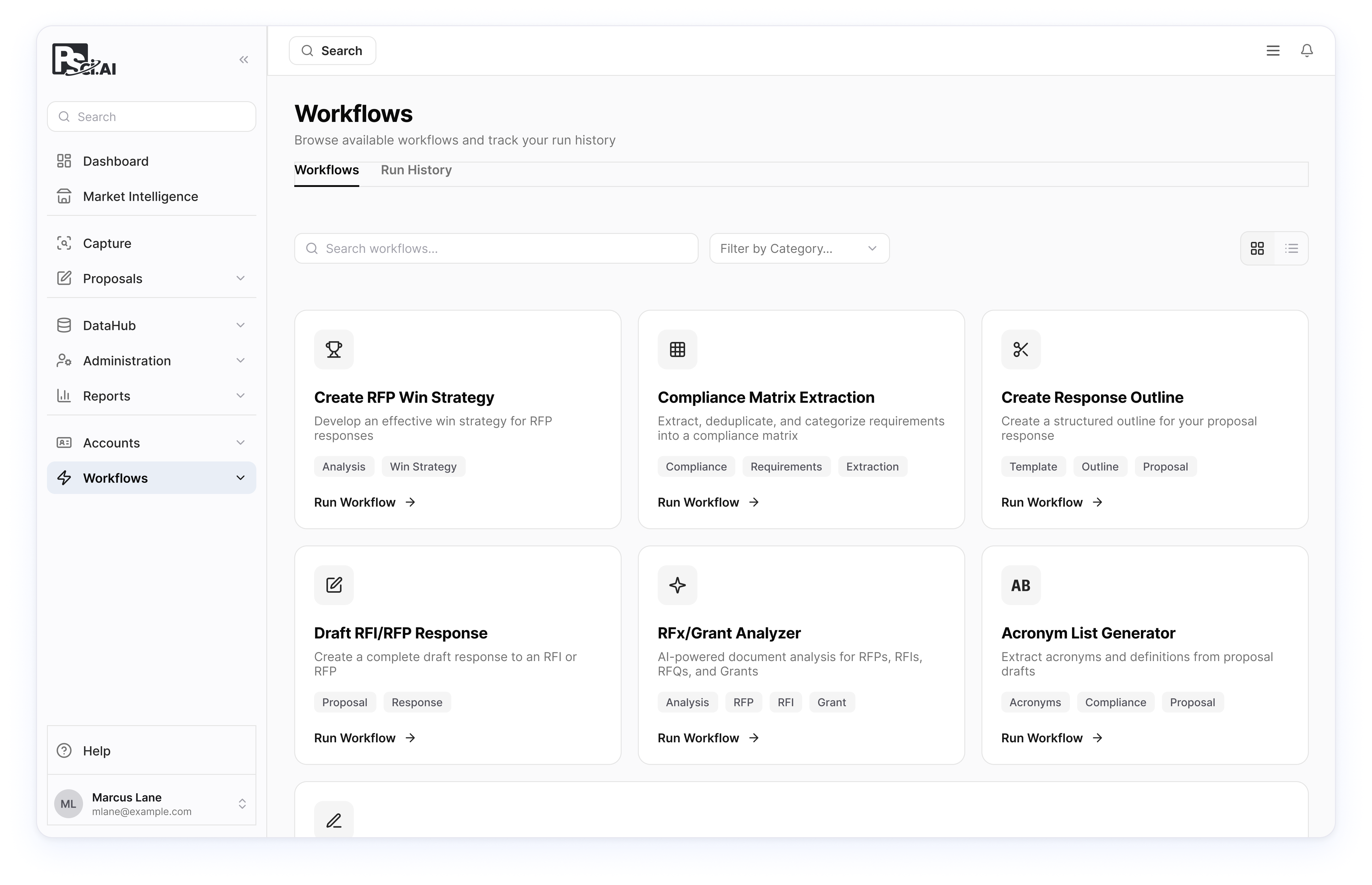Click the Help question mark icon
This screenshot has width=1372, height=885.
[x=64, y=750]
